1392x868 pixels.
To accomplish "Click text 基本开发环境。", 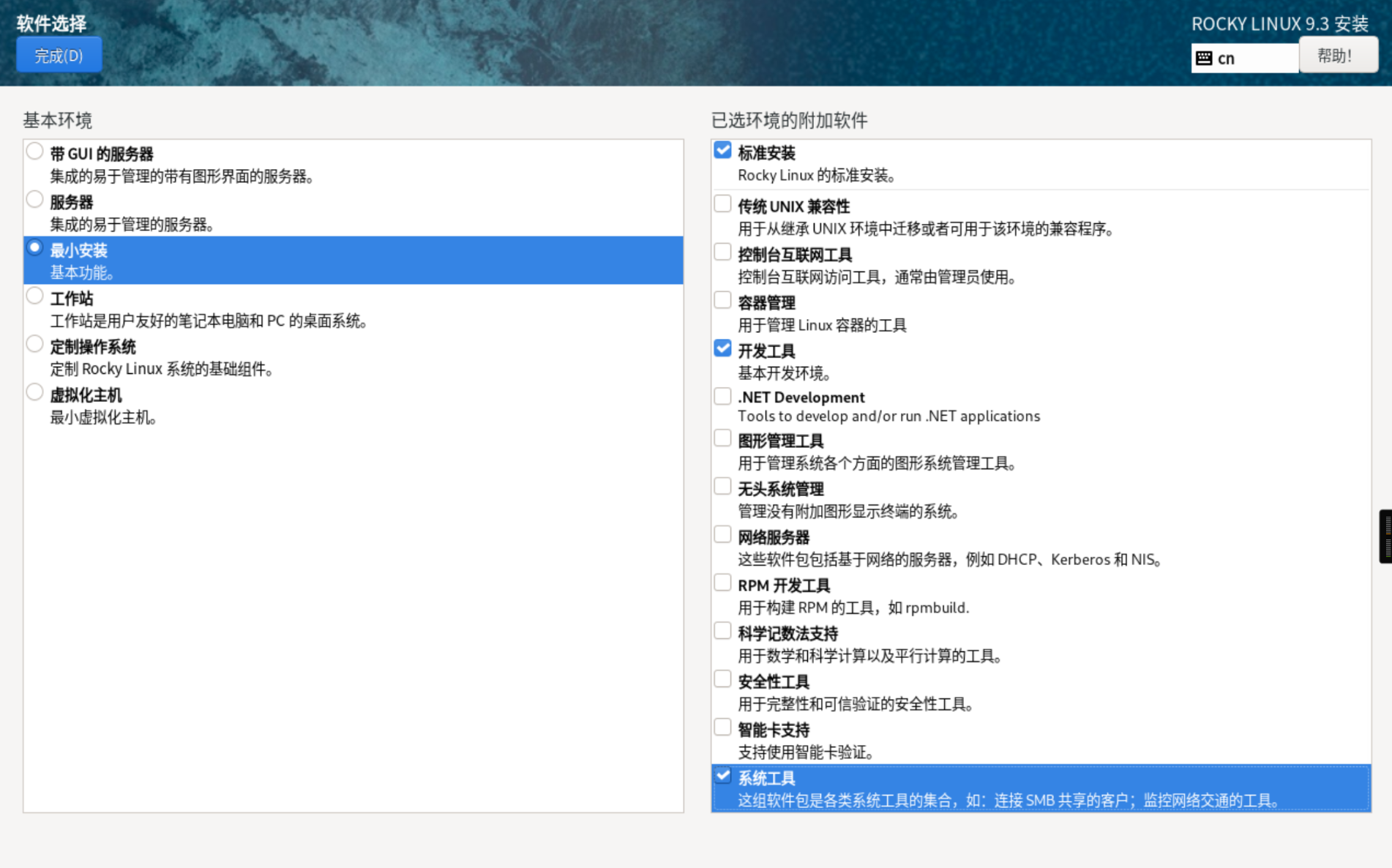I will coord(785,374).
